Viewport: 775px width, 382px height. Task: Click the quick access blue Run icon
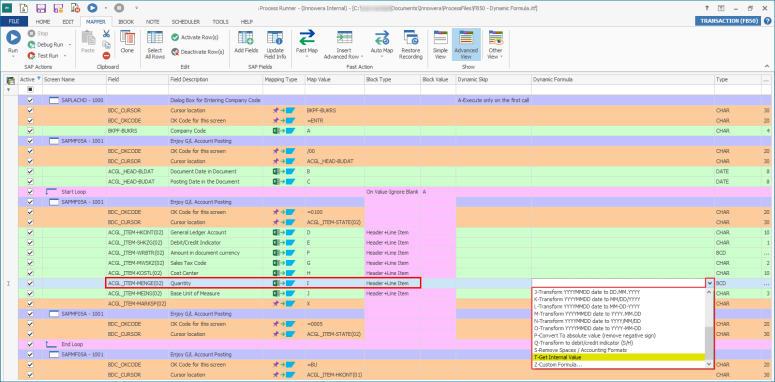point(92,8)
